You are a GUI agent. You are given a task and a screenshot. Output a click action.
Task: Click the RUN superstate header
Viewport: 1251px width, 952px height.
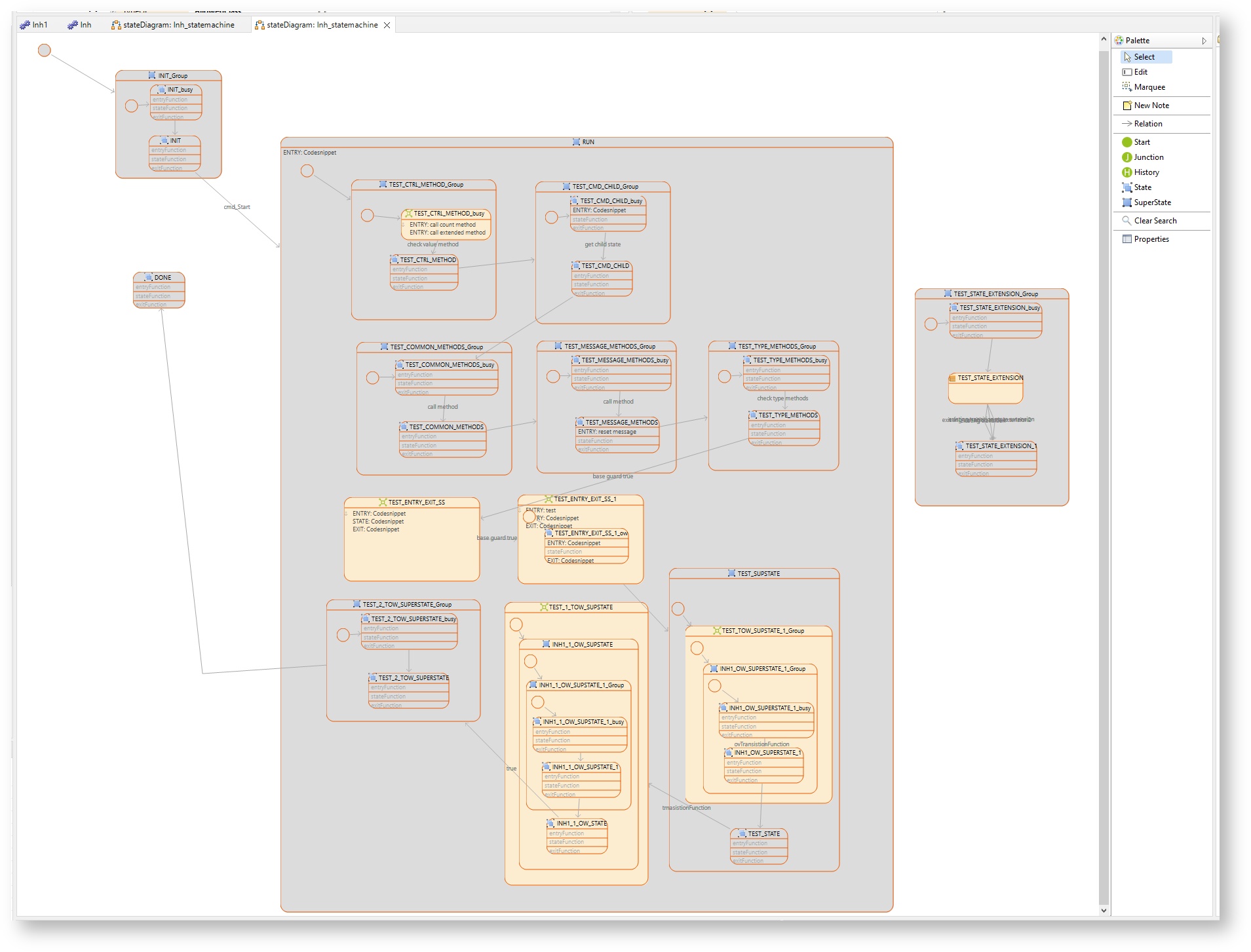click(587, 142)
